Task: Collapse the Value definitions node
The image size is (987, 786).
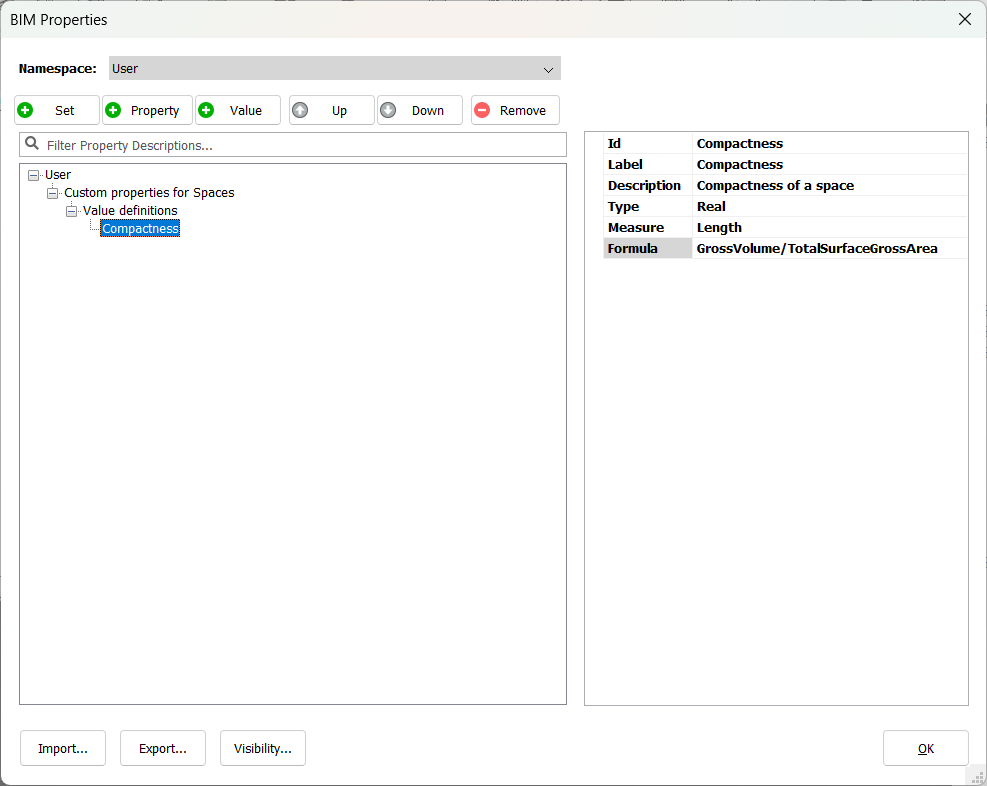Action: click(72, 211)
